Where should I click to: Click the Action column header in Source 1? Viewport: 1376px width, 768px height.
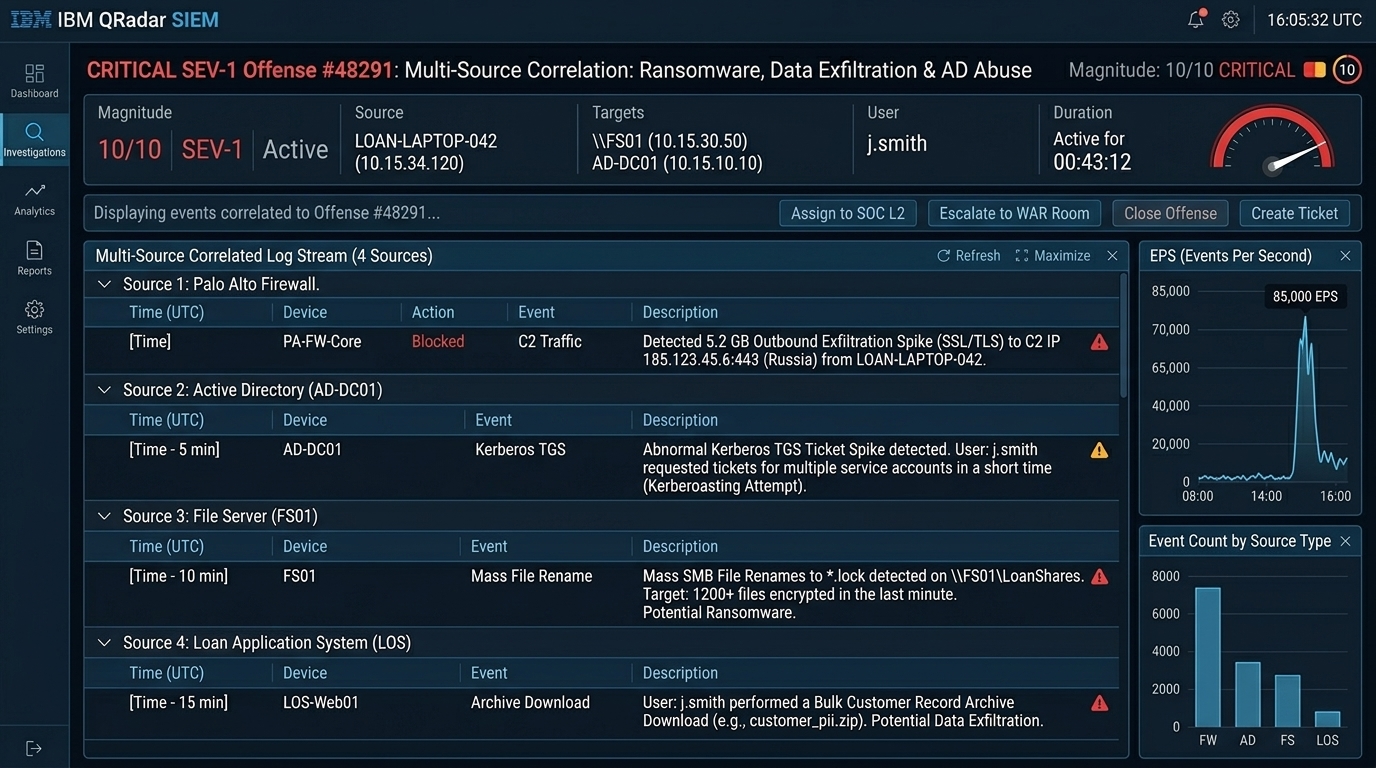tap(433, 312)
